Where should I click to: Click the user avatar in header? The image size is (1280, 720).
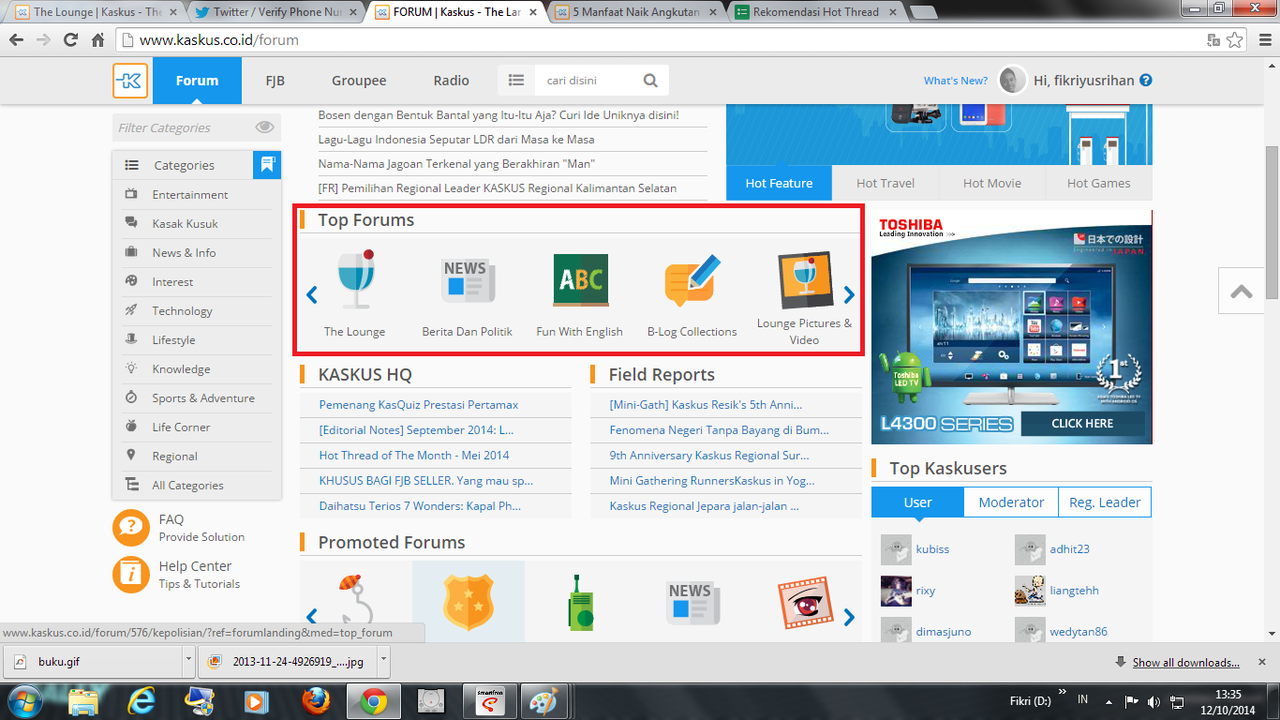tap(1013, 81)
